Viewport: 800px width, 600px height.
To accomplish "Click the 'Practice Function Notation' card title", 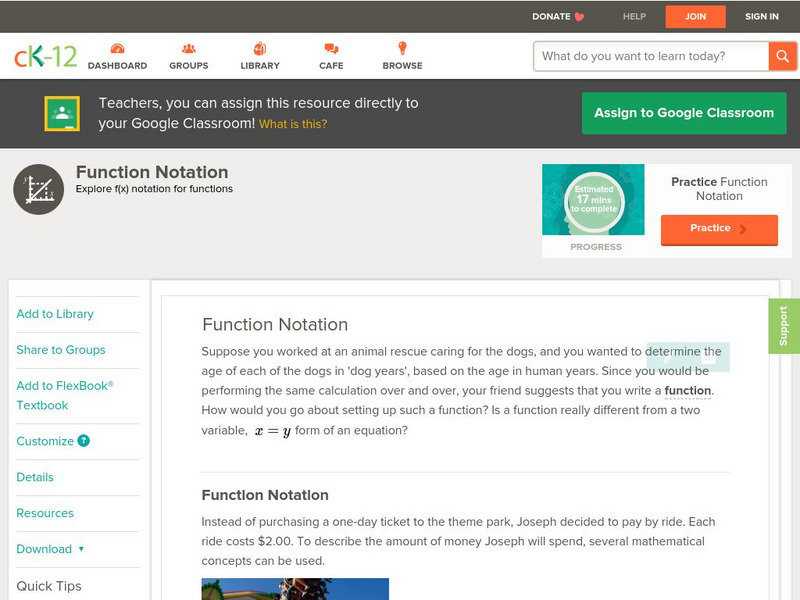I will click(x=719, y=189).
